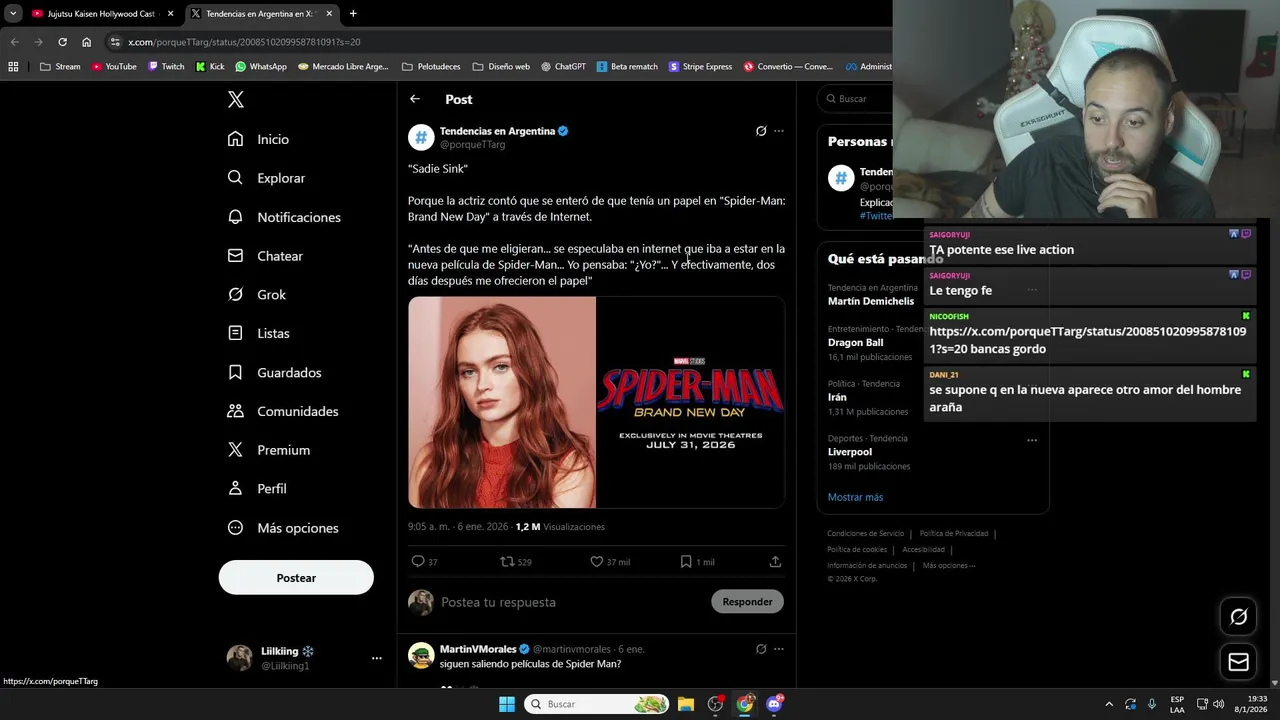Open the Windows Start menu
The height and width of the screenshot is (720, 1280).
pyautogui.click(x=507, y=704)
